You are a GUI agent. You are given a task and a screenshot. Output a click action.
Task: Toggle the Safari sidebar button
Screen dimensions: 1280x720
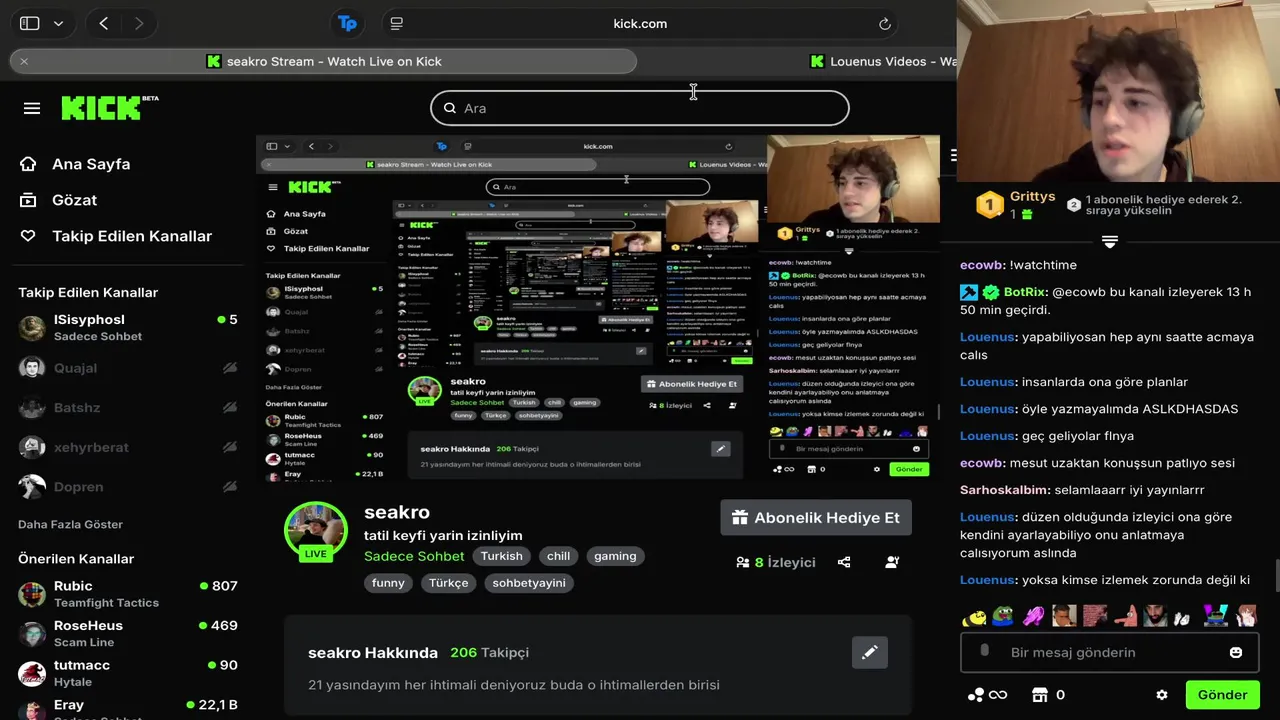(x=30, y=23)
